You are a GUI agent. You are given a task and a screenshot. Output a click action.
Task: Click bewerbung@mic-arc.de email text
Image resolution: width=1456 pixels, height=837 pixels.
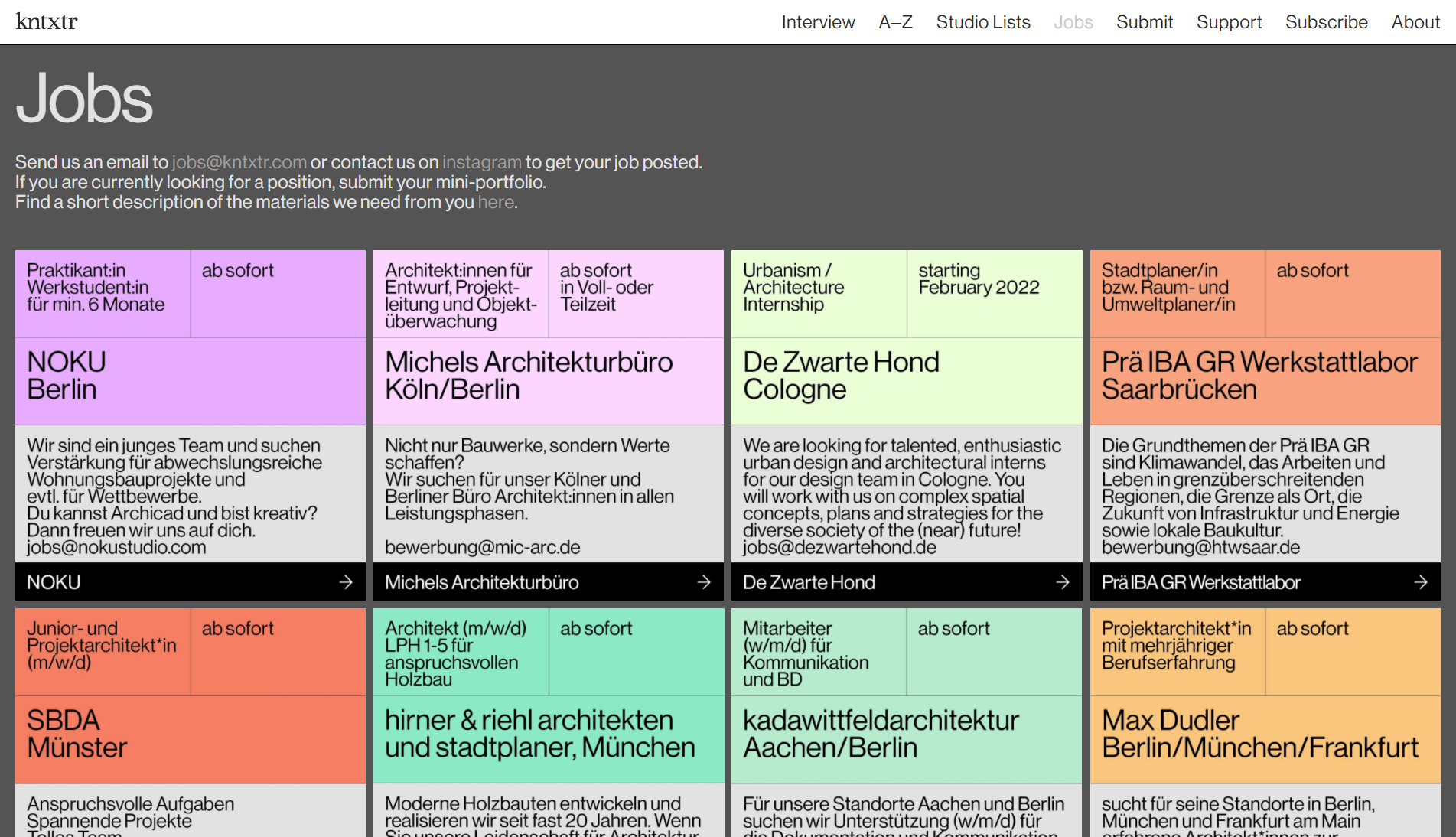482,547
